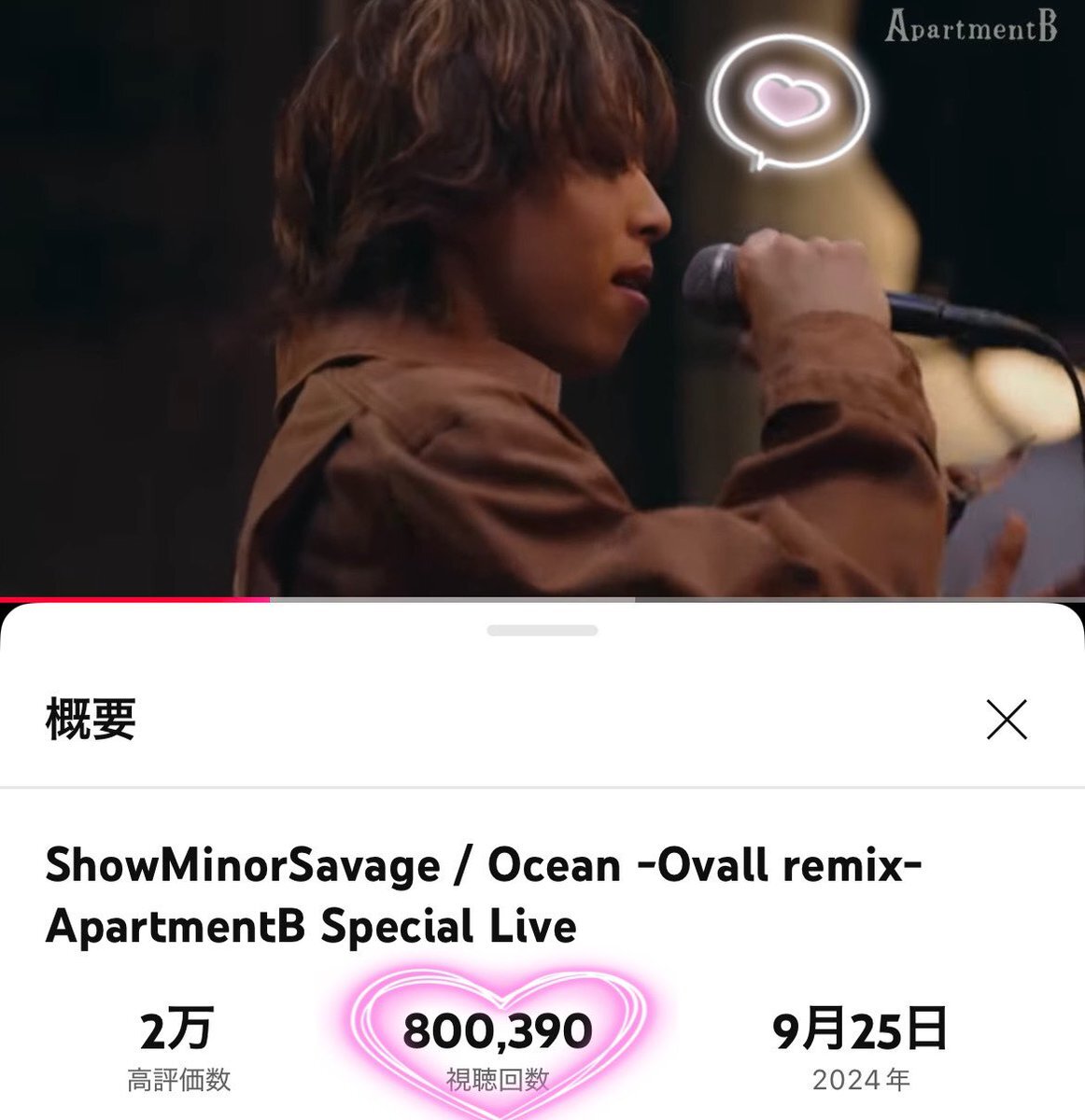Tap the sheet drag handle bar

point(542,631)
